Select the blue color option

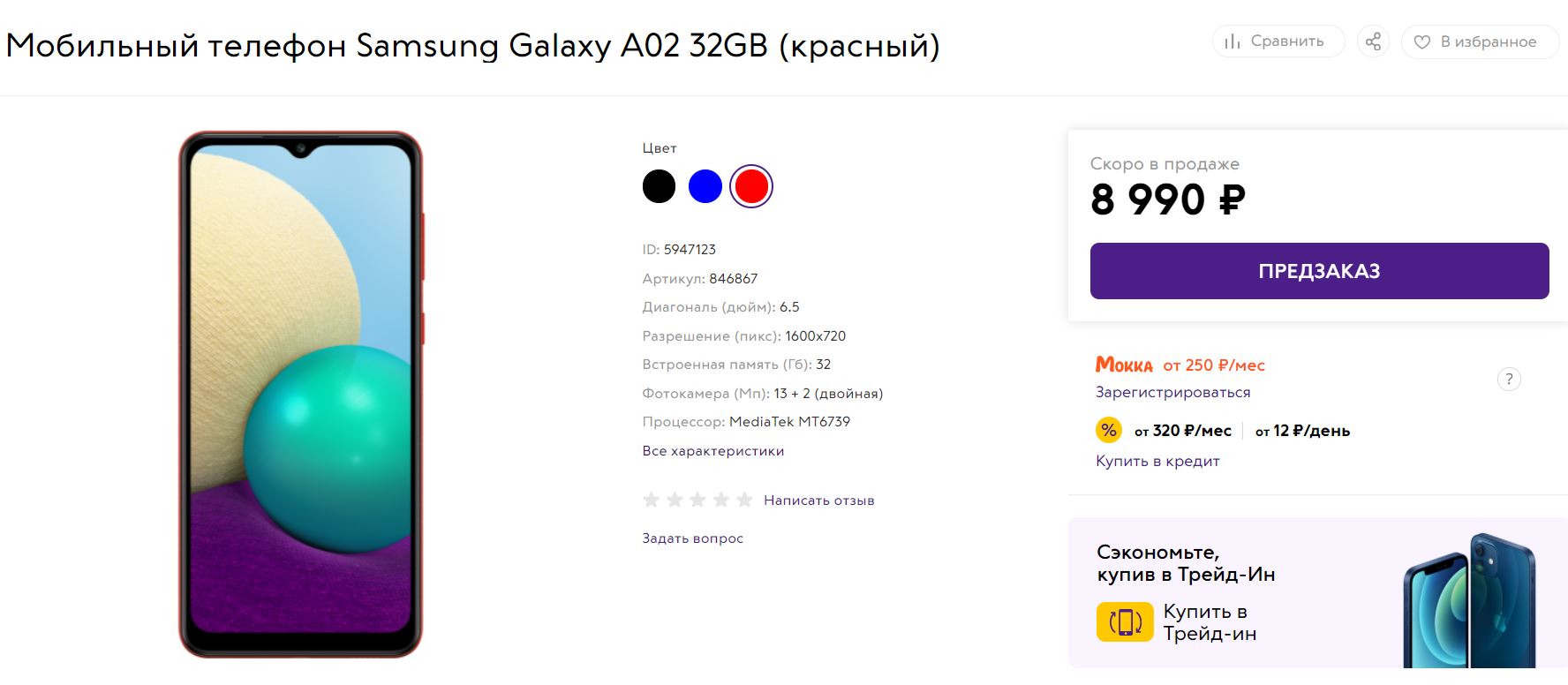click(x=705, y=186)
